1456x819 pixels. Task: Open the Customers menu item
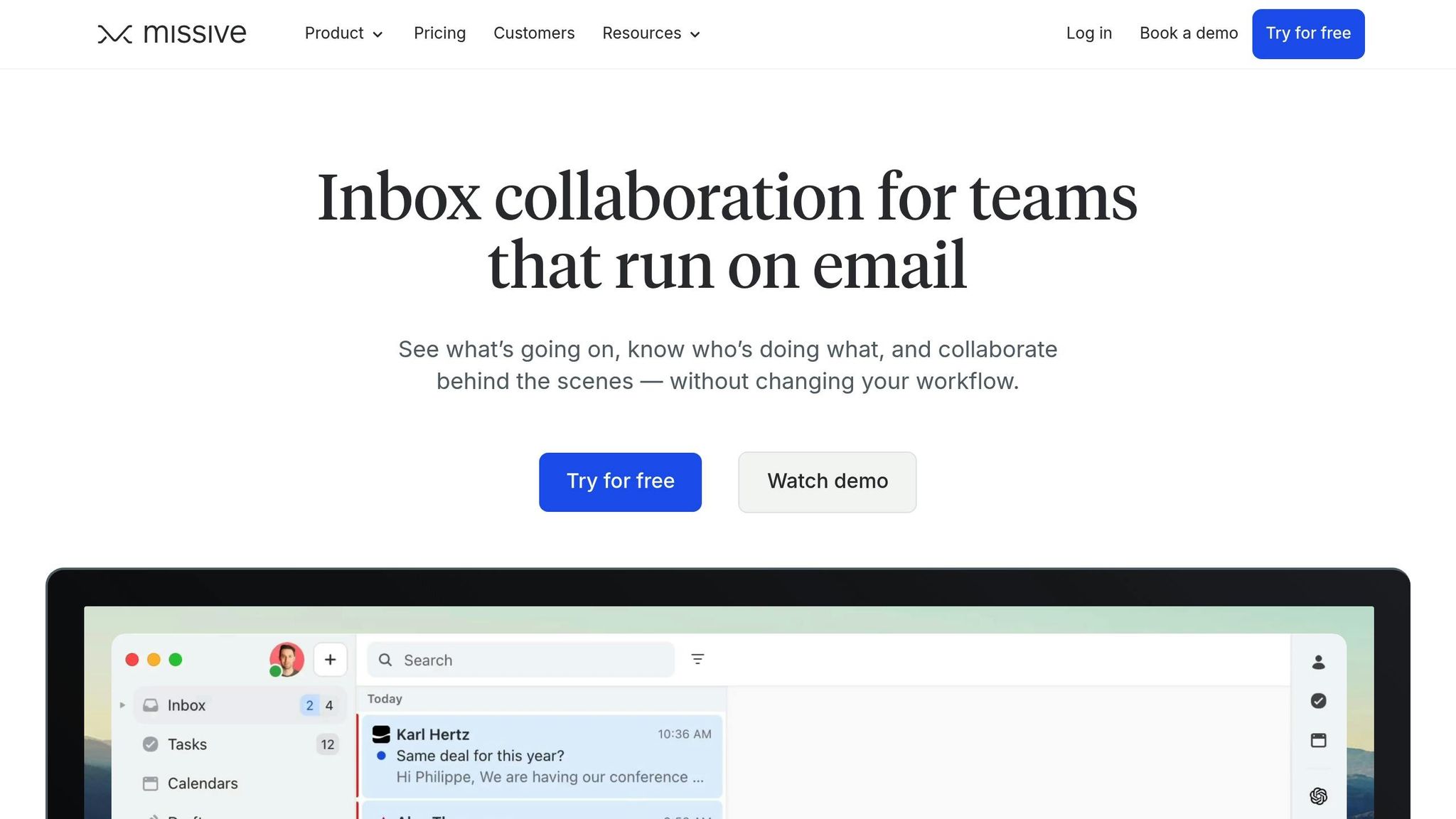pos(533,33)
